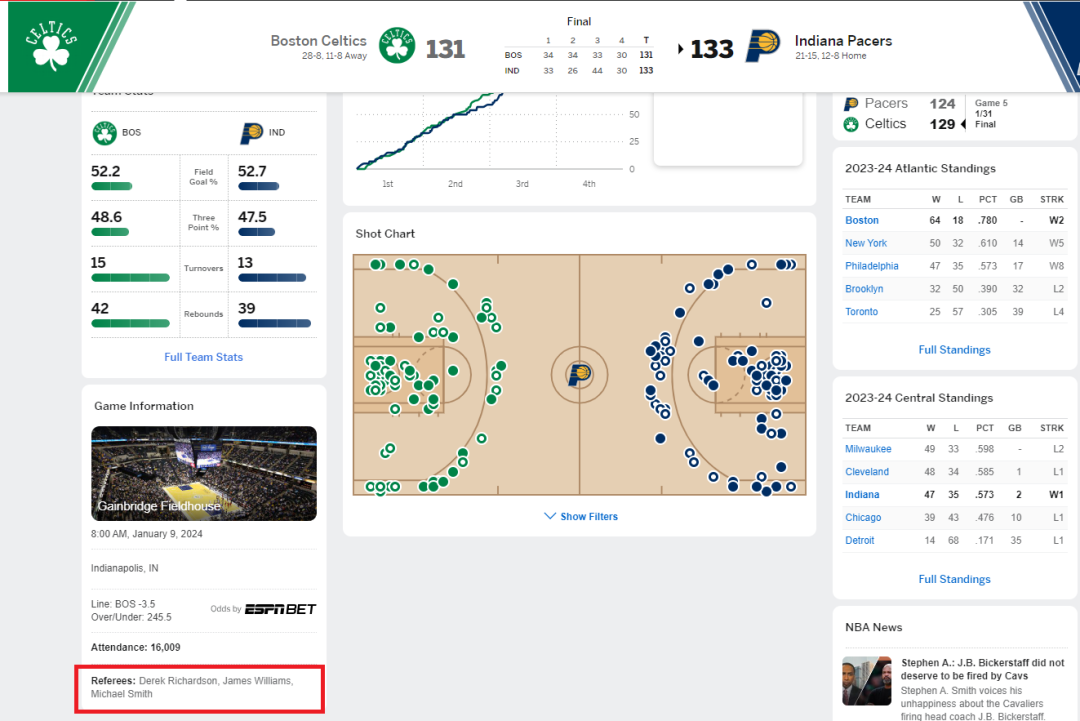Click the PCT column header in Central Standings
Image resolution: width=1080 pixels, height=721 pixels.
click(985, 428)
